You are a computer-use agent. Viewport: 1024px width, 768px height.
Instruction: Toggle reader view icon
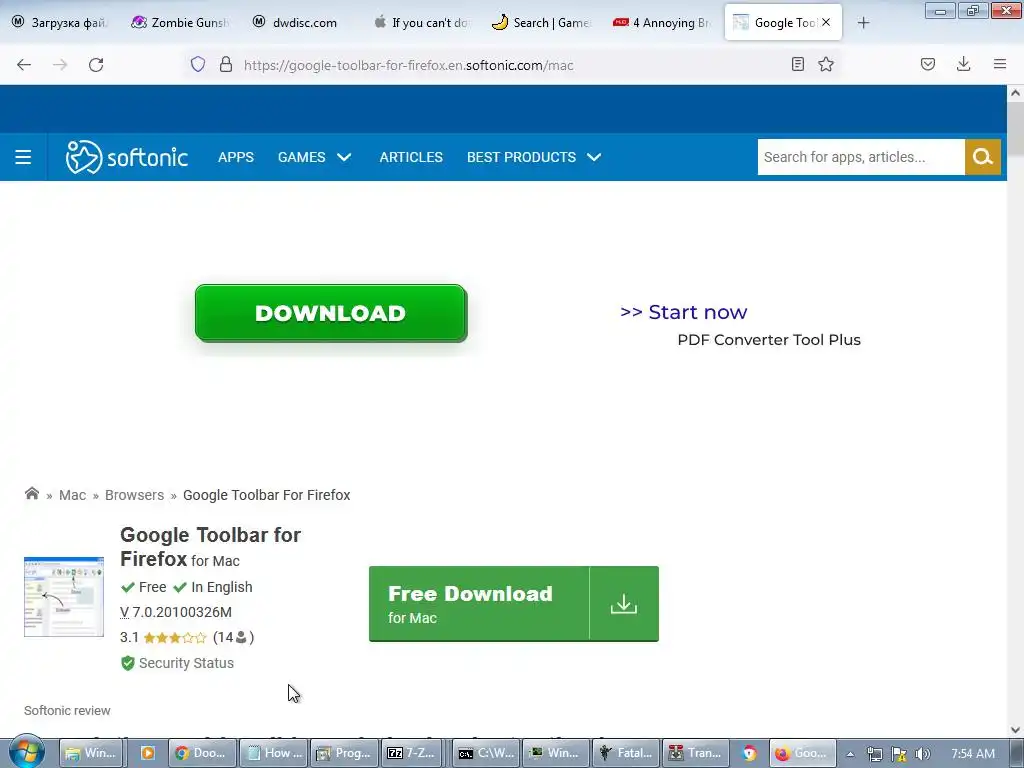coord(797,64)
